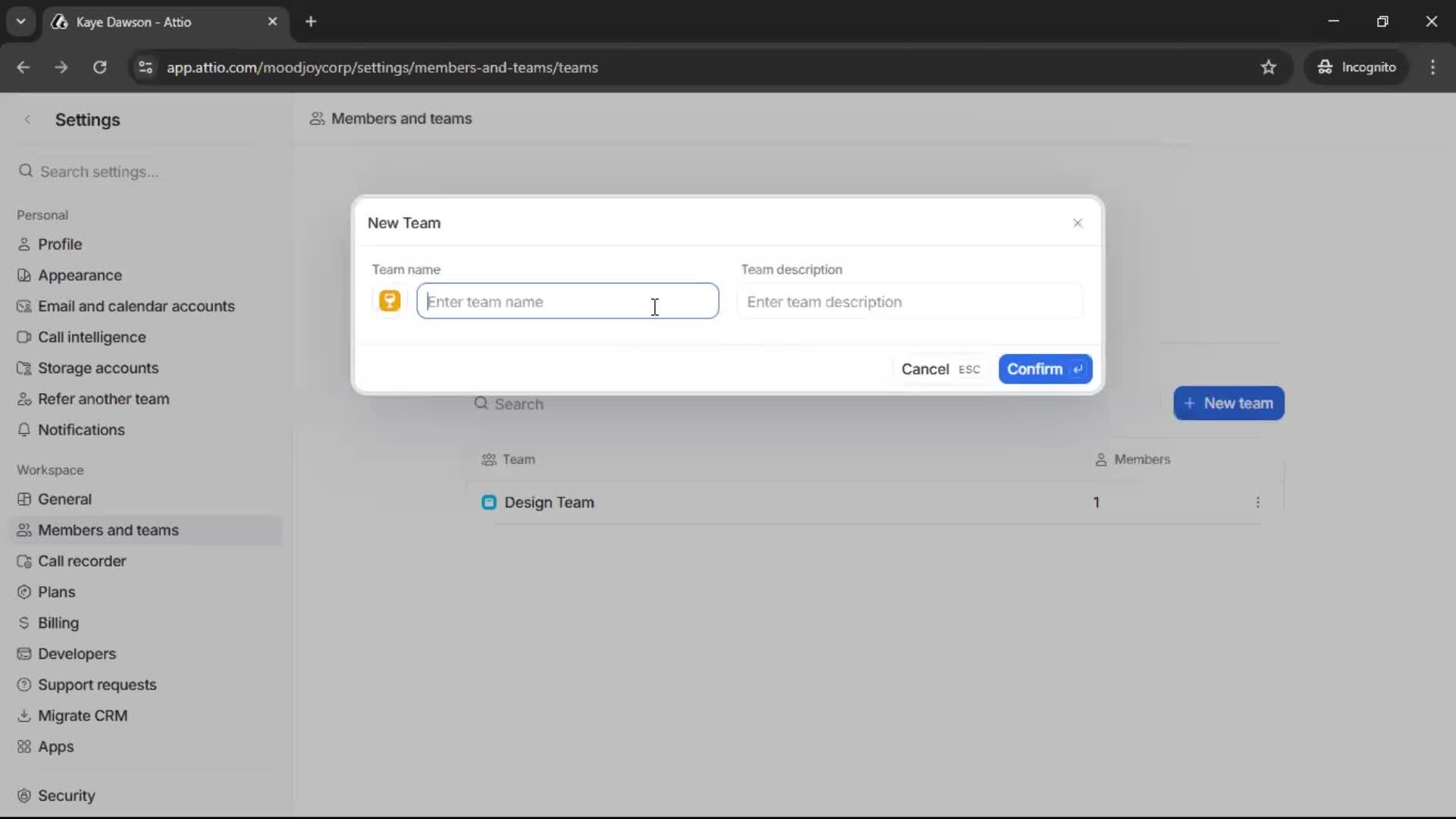
Task: Open Developers settings
Action: (x=76, y=654)
